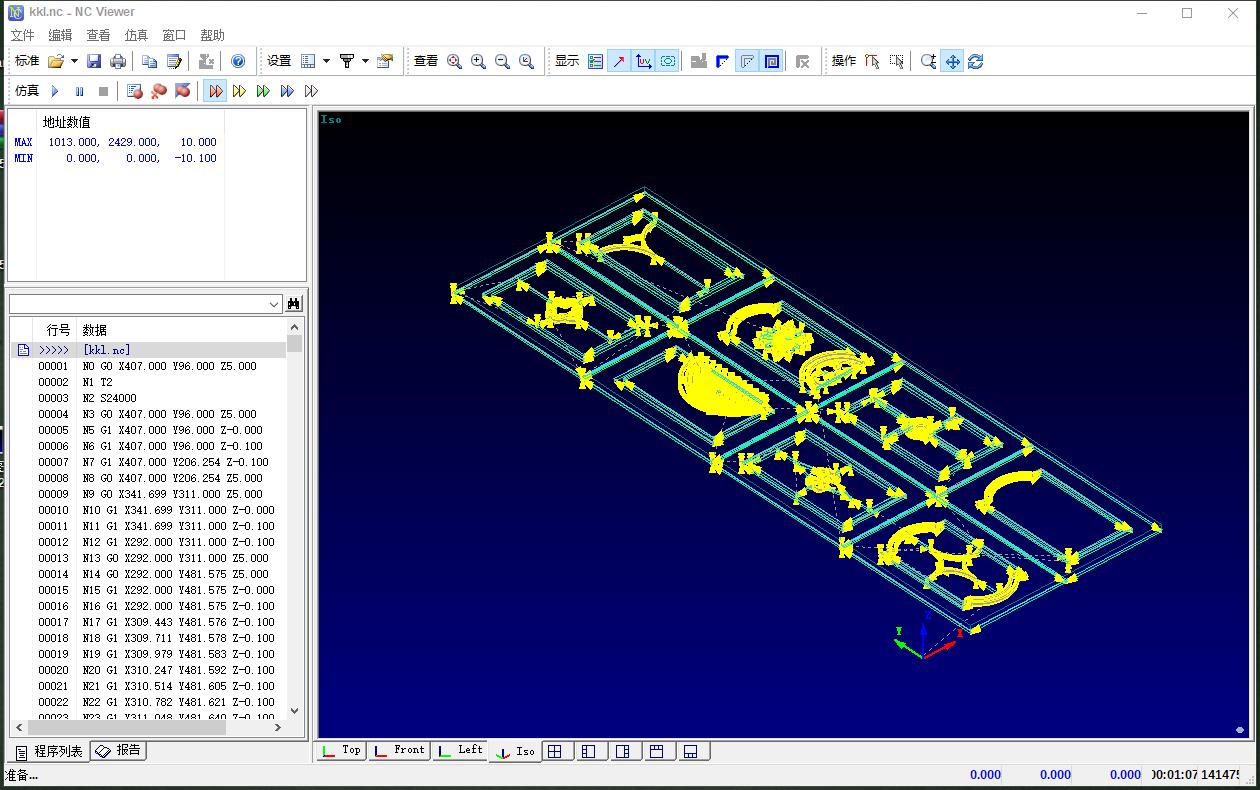
Task: Switch to the Iso view tab
Action: click(515, 751)
